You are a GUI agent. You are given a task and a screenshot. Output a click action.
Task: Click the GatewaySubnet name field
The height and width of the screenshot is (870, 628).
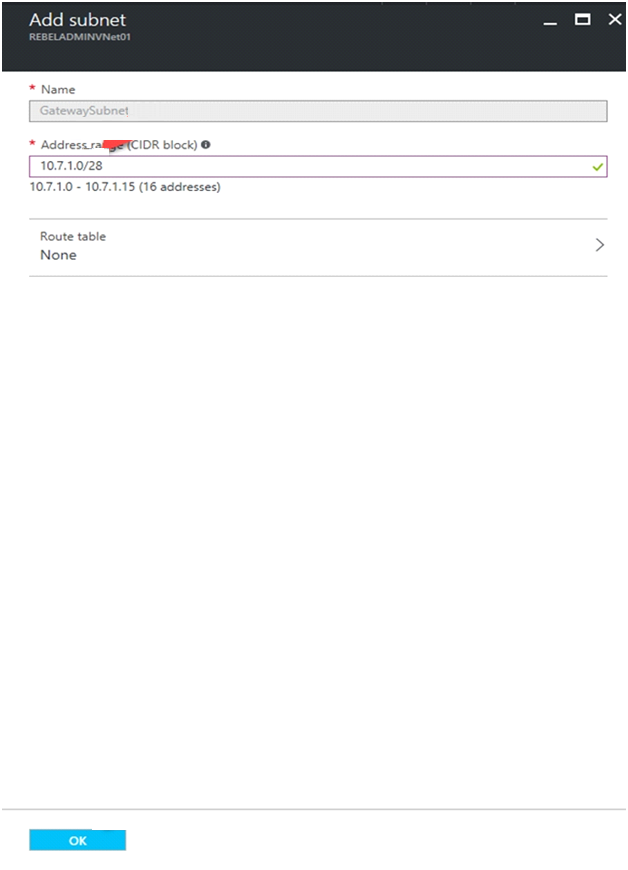(318, 111)
